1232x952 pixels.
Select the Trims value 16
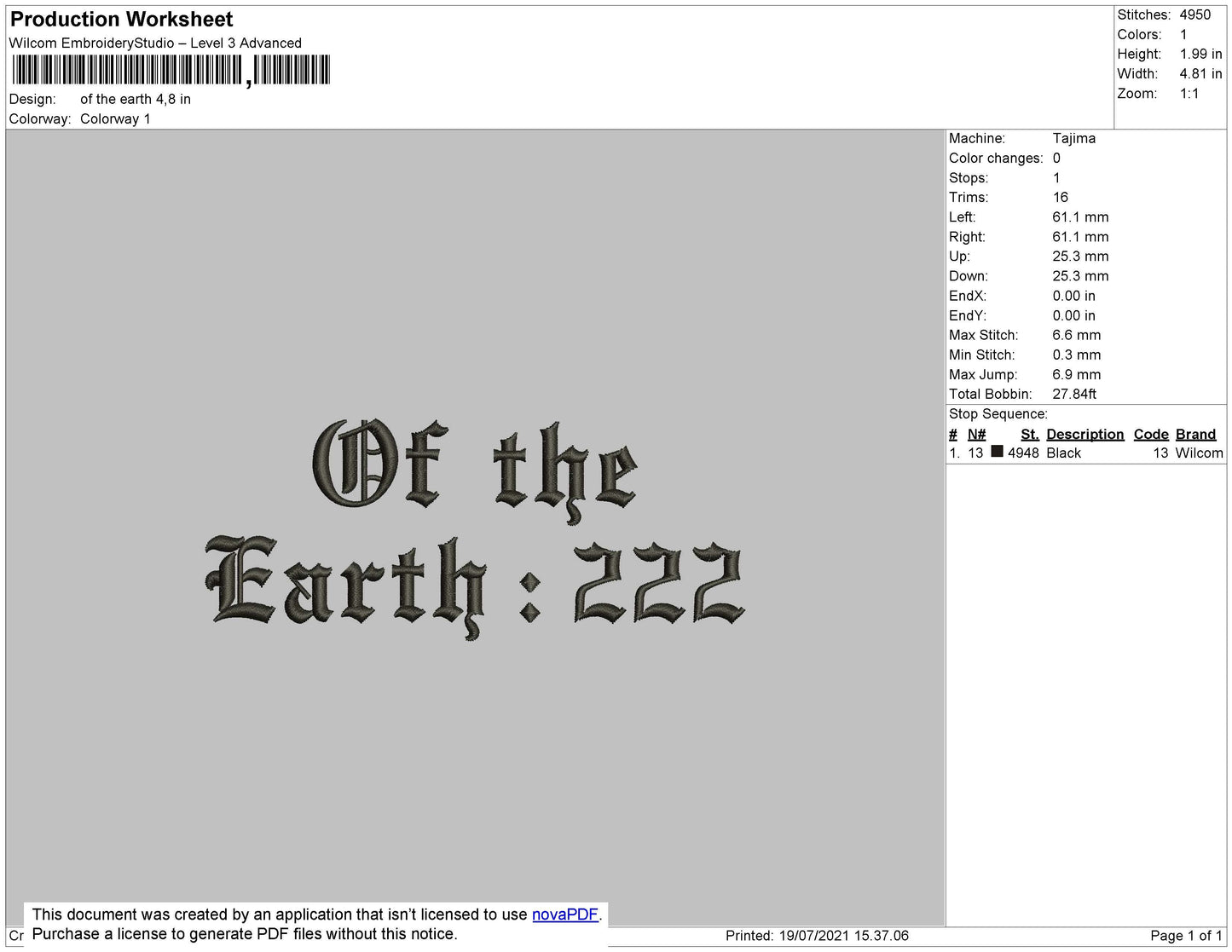click(1061, 197)
